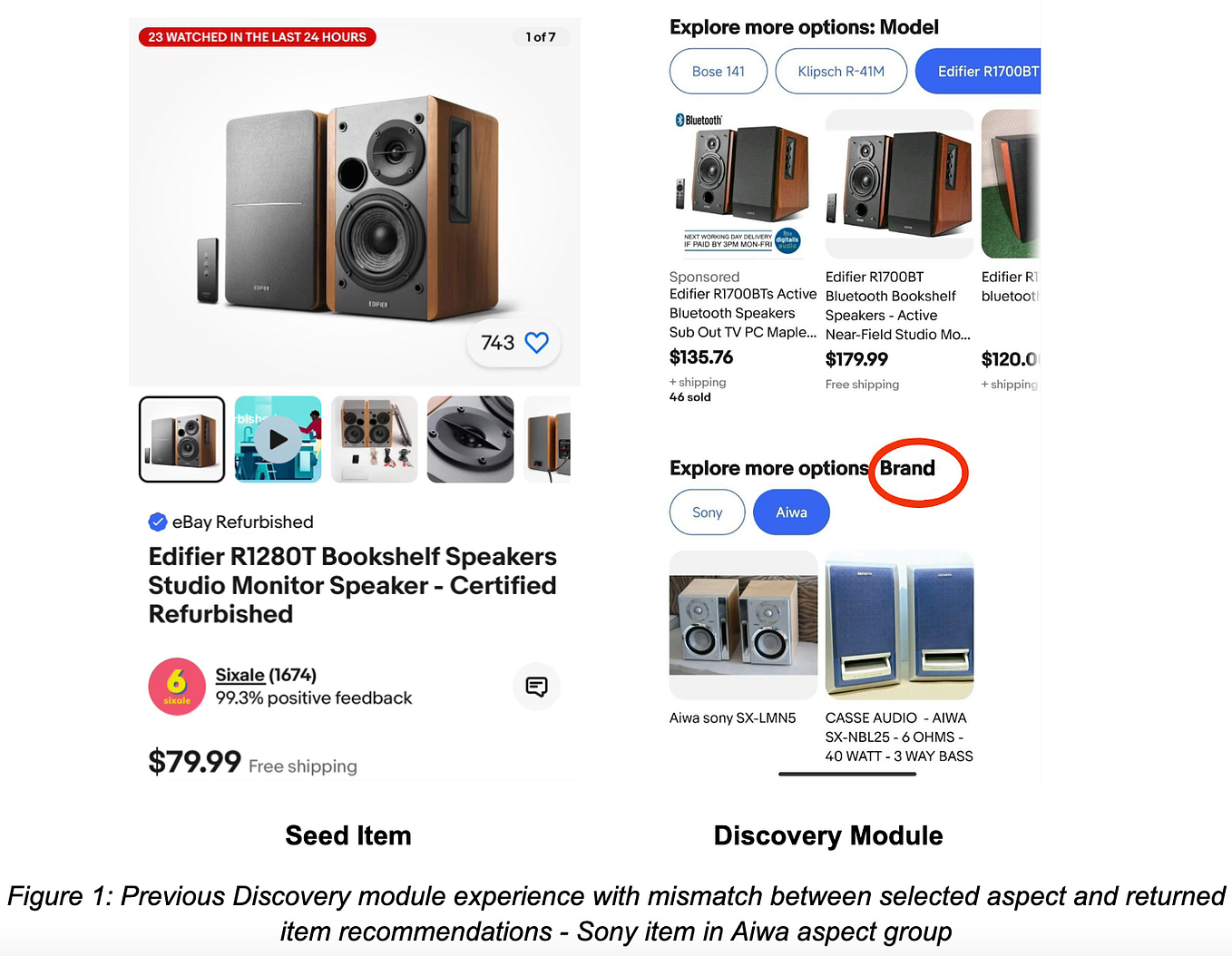This screenshot has width=1232, height=956.
Task: Click the heart watchlist icon
Action: (x=536, y=343)
